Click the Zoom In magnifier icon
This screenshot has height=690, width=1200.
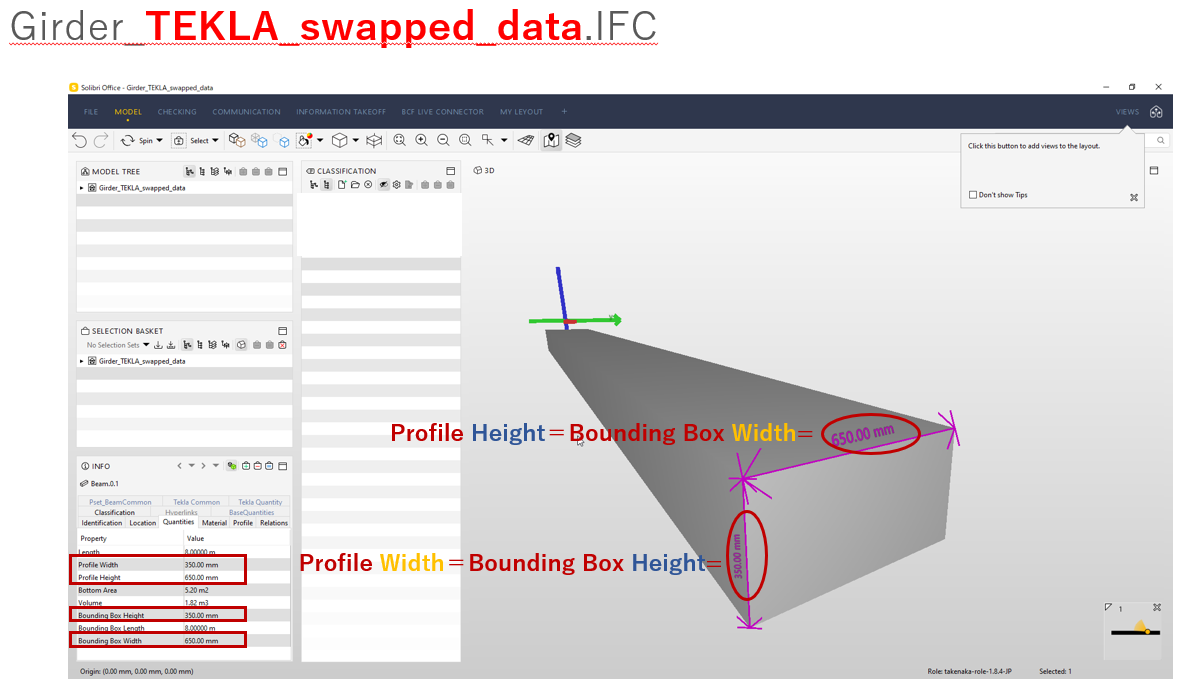(421, 141)
